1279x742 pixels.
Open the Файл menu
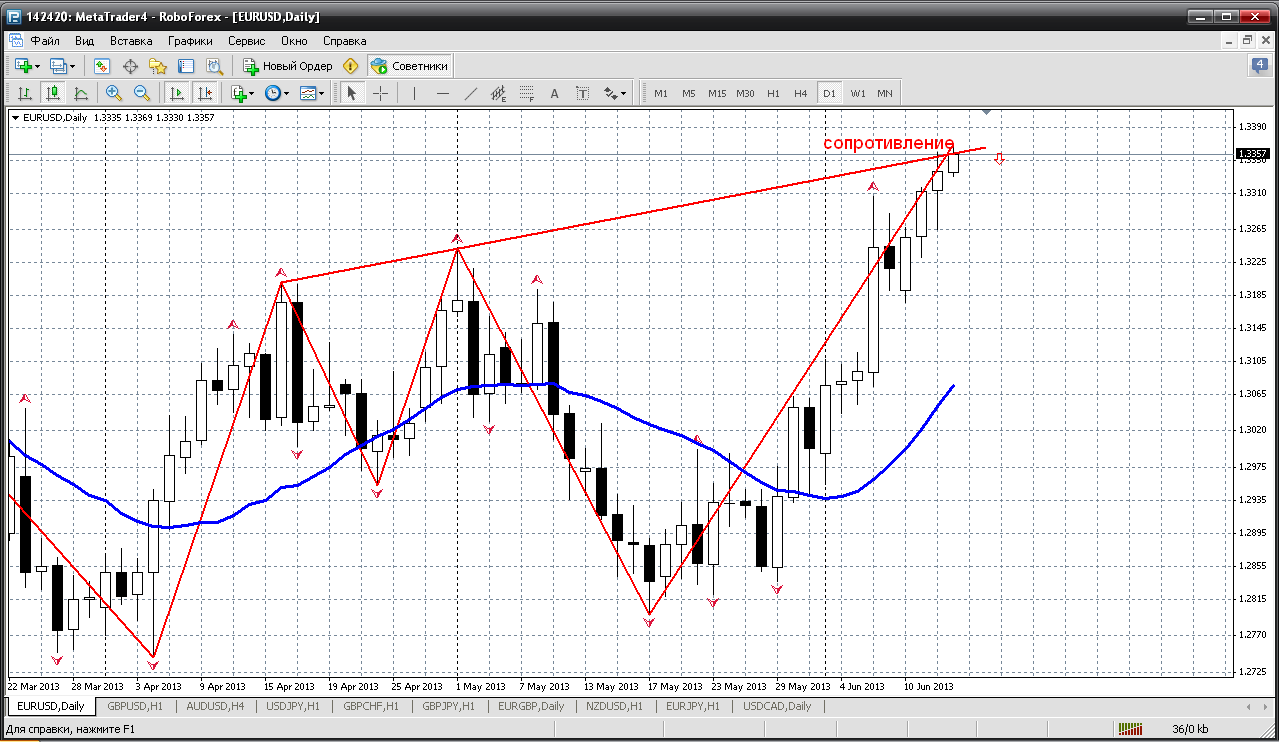tap(45, 41)
